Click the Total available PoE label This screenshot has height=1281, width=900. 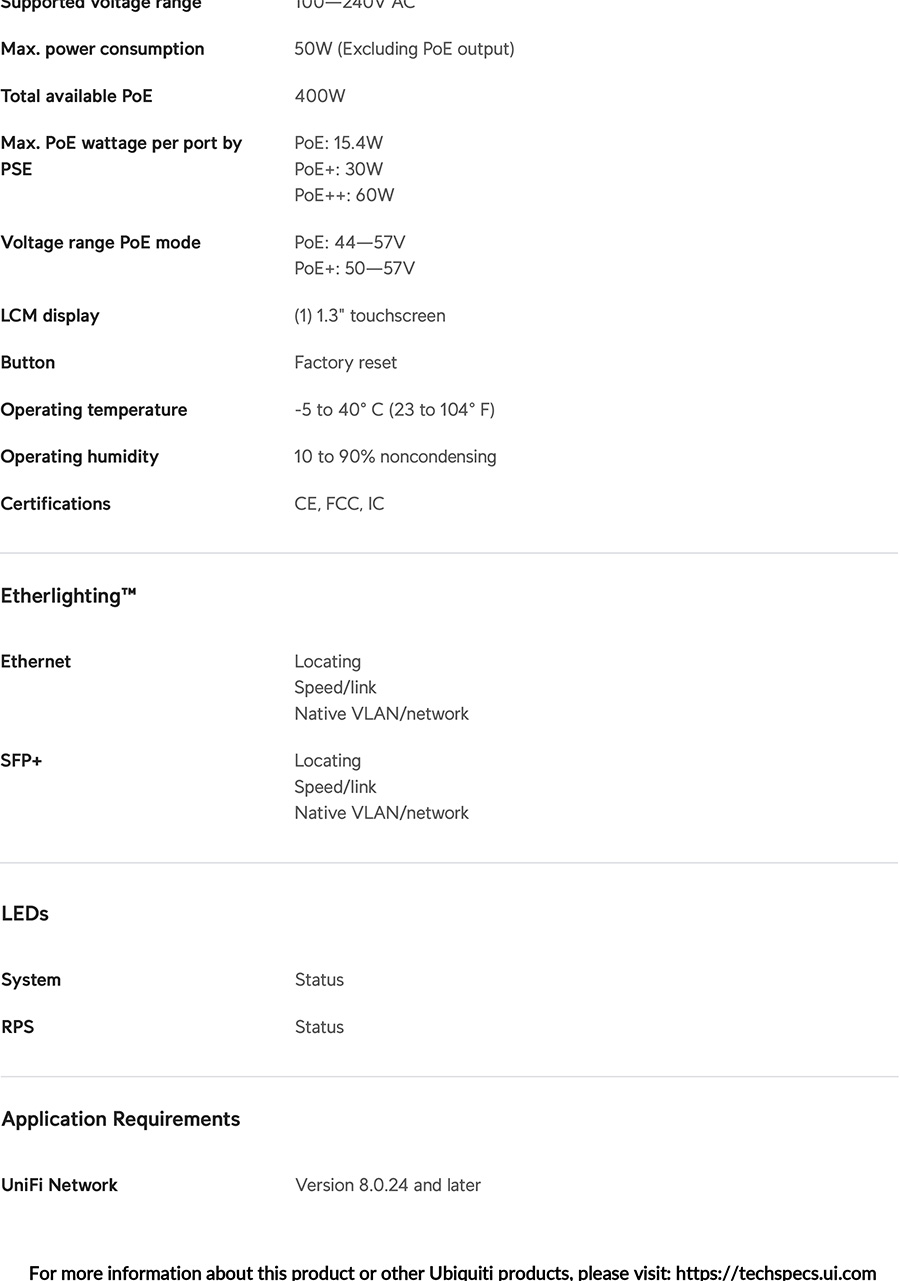(77, 96)
